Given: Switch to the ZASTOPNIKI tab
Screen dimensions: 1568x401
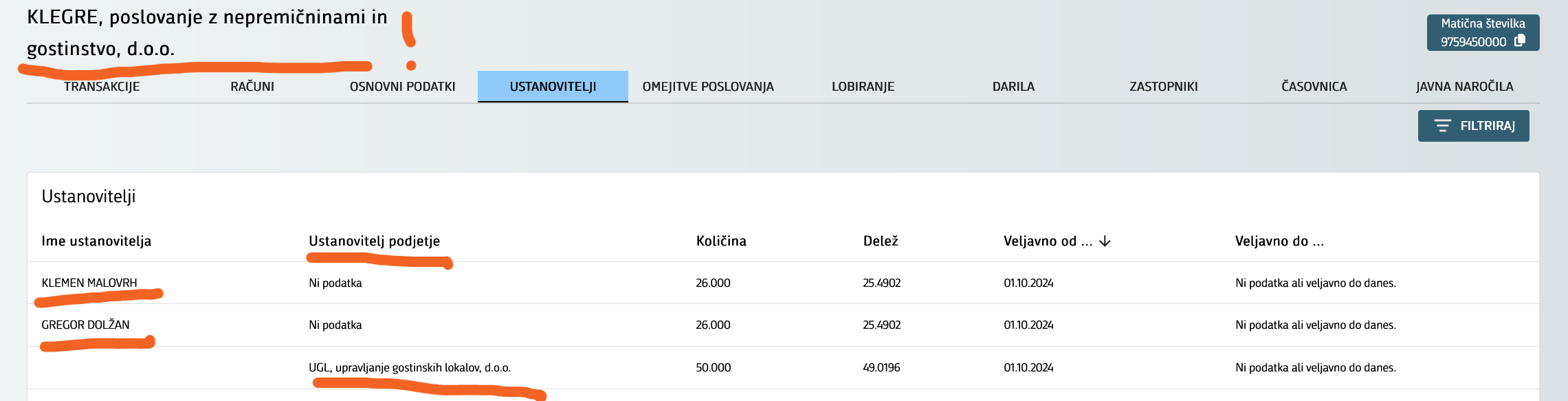Looking at the screenshot, I should click(1164, 87).
